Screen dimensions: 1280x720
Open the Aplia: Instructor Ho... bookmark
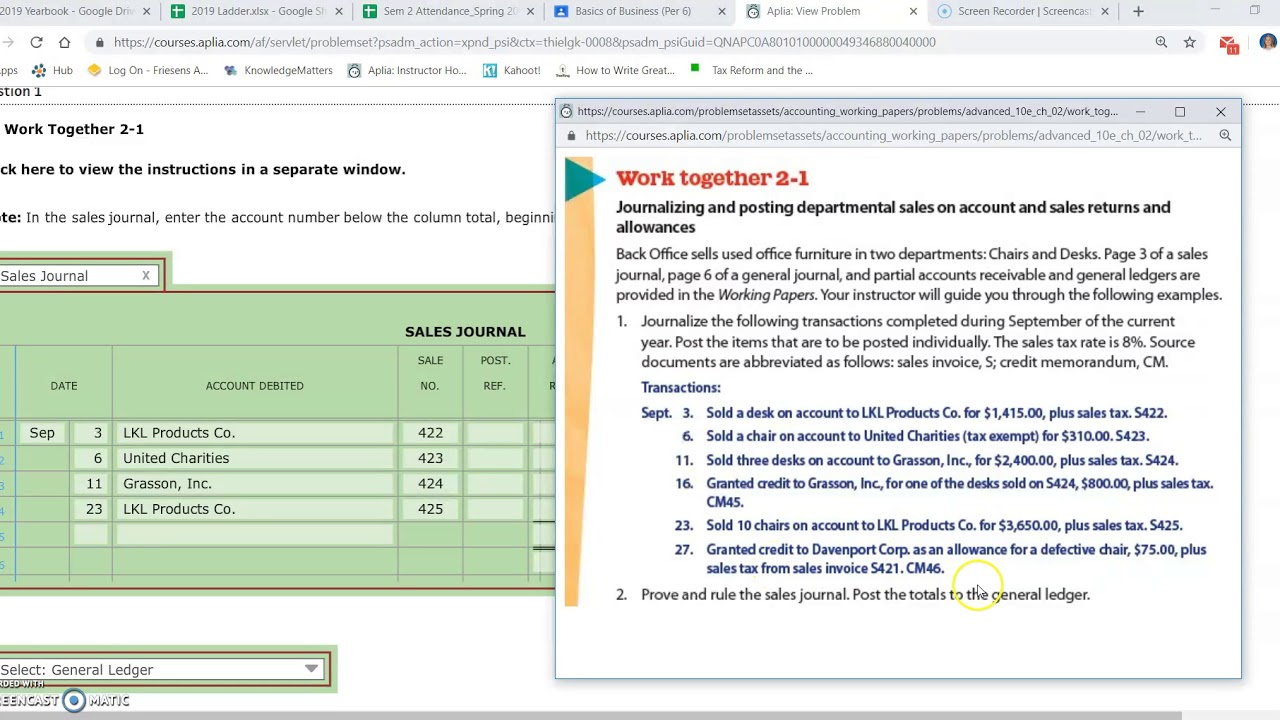point(407,70)
